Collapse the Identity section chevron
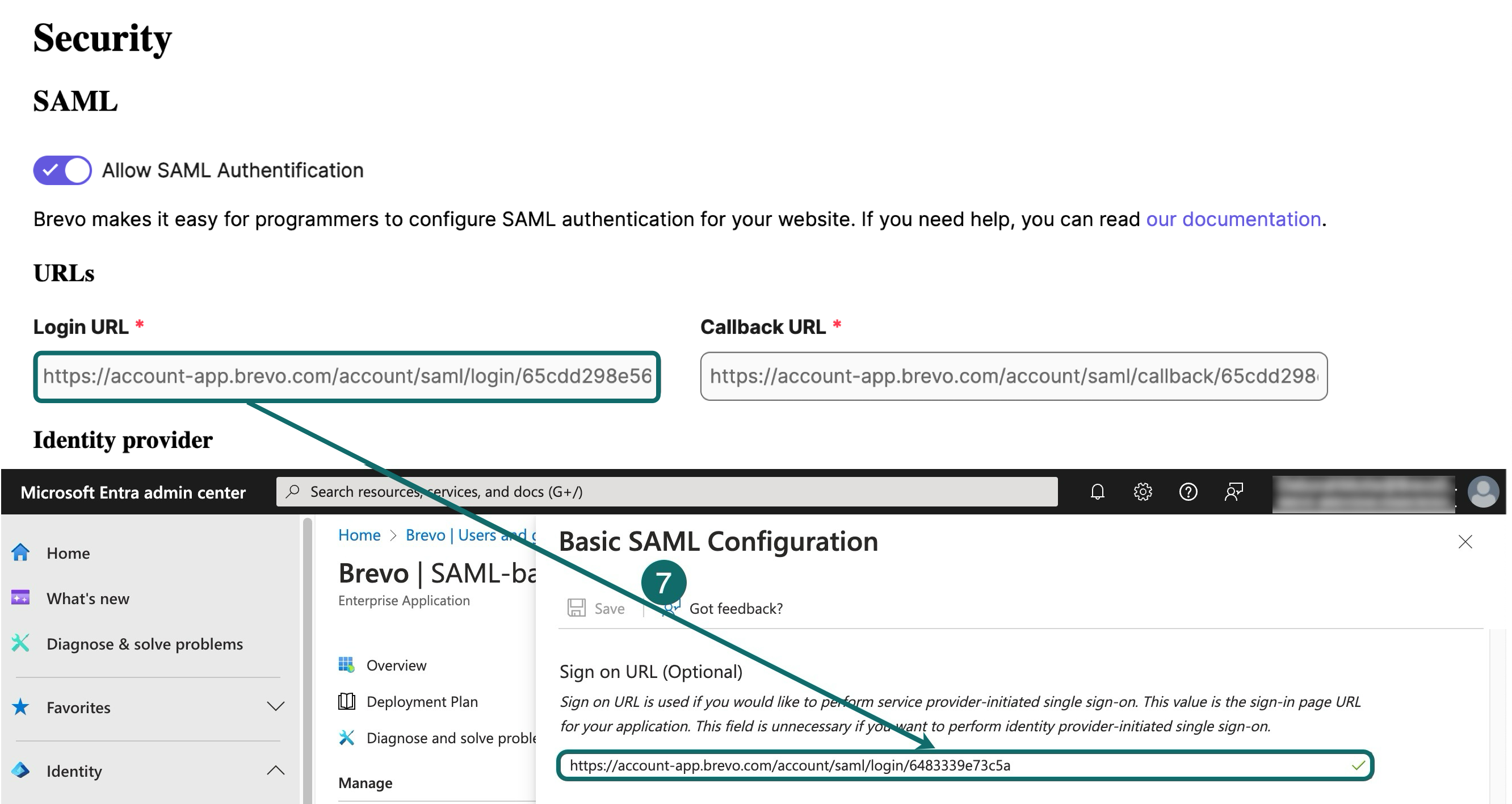 pos(276,770)
